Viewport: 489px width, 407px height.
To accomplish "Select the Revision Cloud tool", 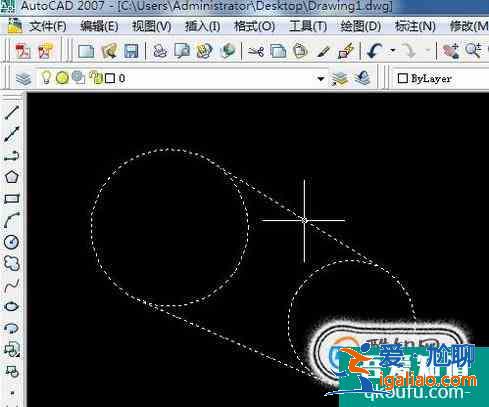I will pyautogui.click(x=12, y=263).
